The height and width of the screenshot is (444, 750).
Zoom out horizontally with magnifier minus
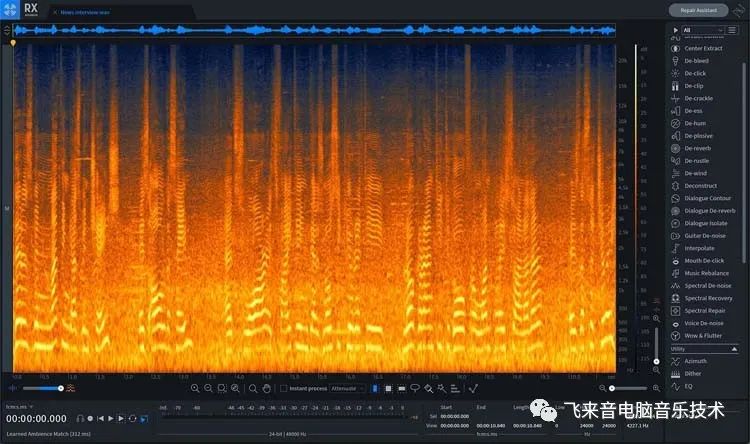click(209, 388)
